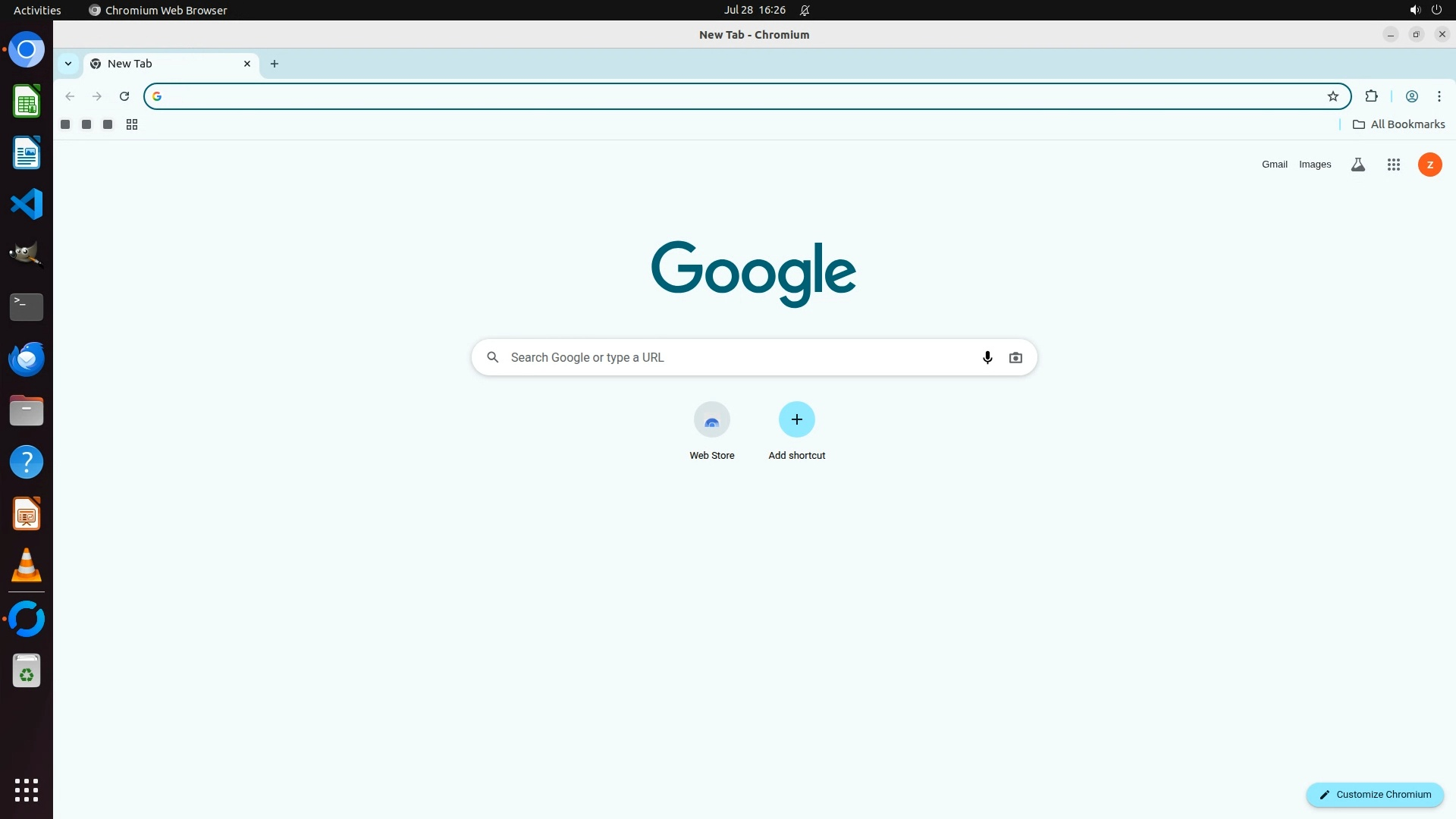1456x819 pixels.
Task: Click the Customize Chromium button
Action: click(1374, 794)
